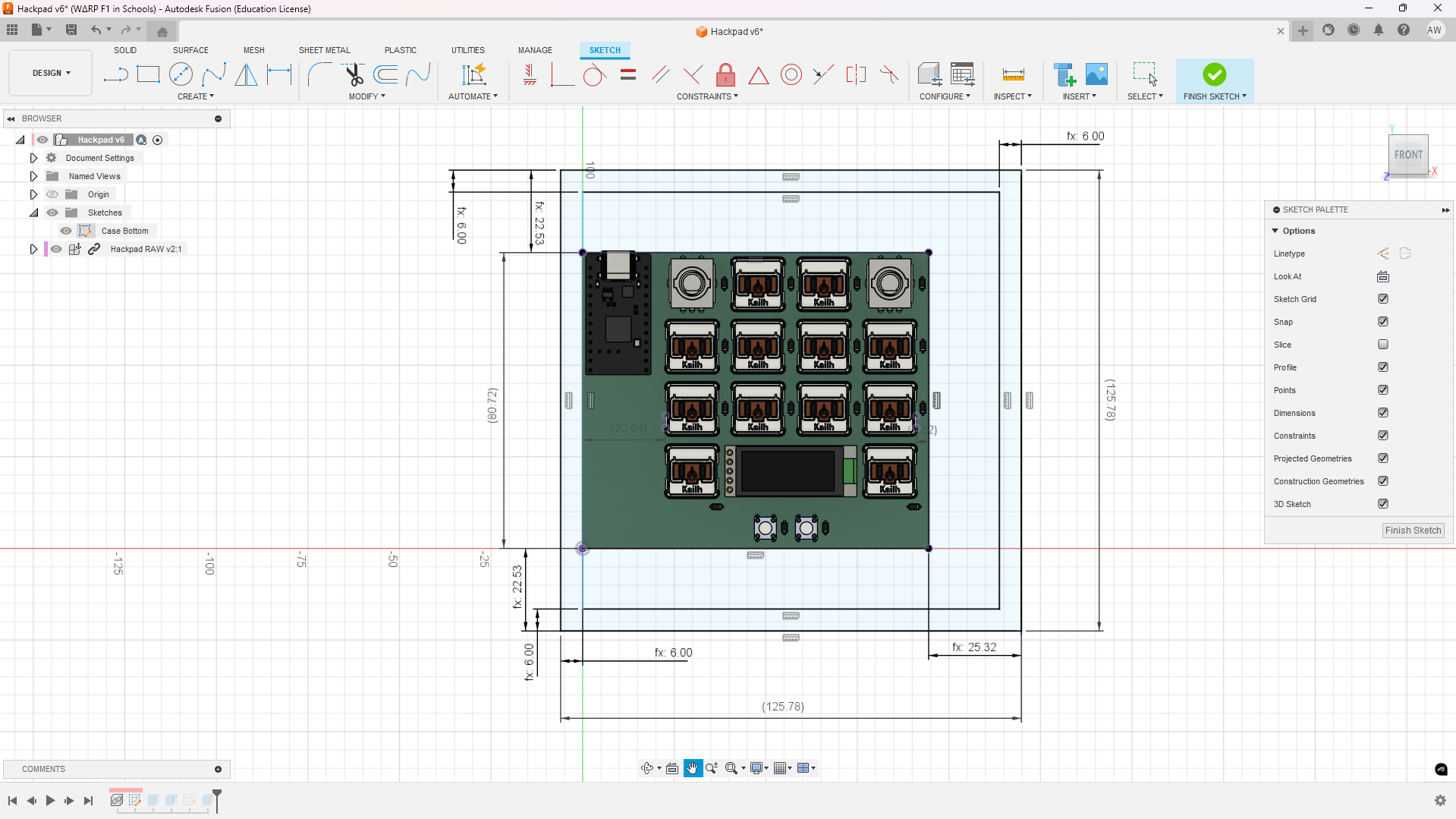Select the Line sketch tool
Screen dimensions: 1456x819
point(115,74)
